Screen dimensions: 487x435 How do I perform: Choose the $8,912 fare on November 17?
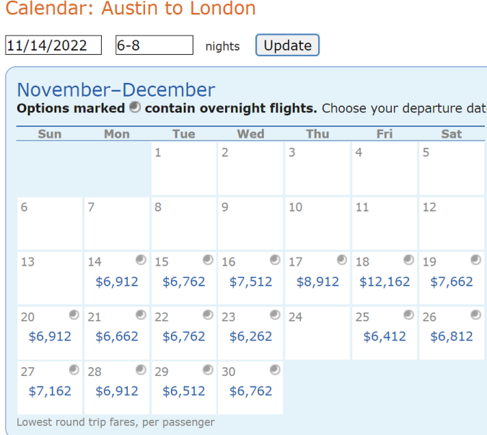pyautogui.click(x=318, y=282)
